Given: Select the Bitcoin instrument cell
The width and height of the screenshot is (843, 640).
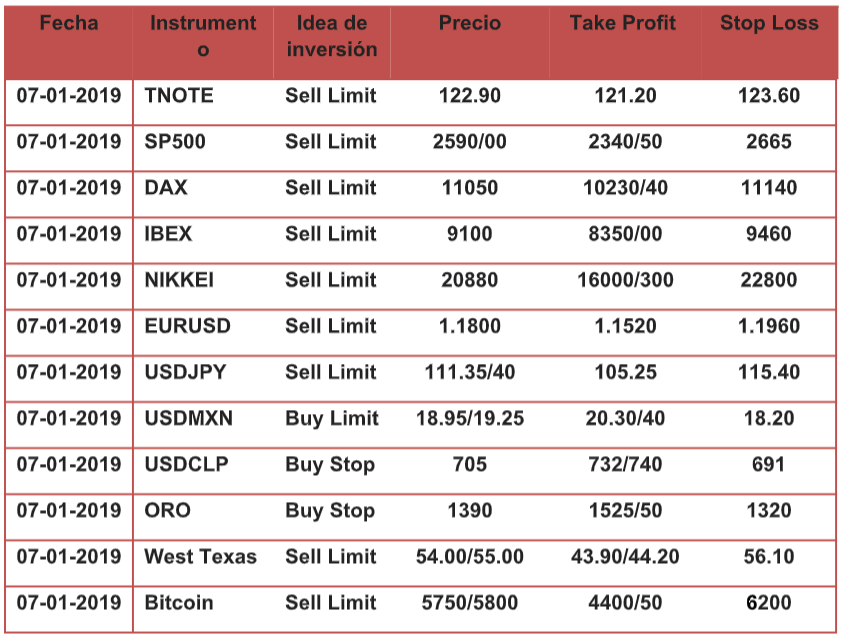Looking at the screenshot, I should coord(179,602).
